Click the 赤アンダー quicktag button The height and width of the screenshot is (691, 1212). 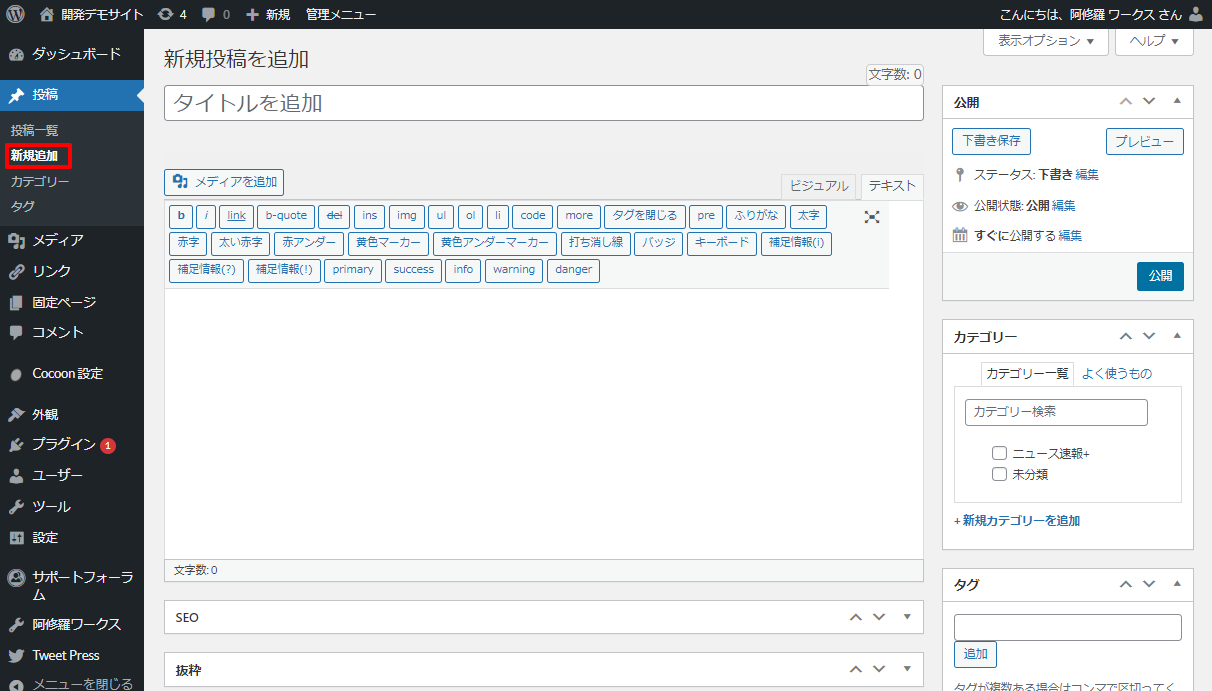[309, 243]
